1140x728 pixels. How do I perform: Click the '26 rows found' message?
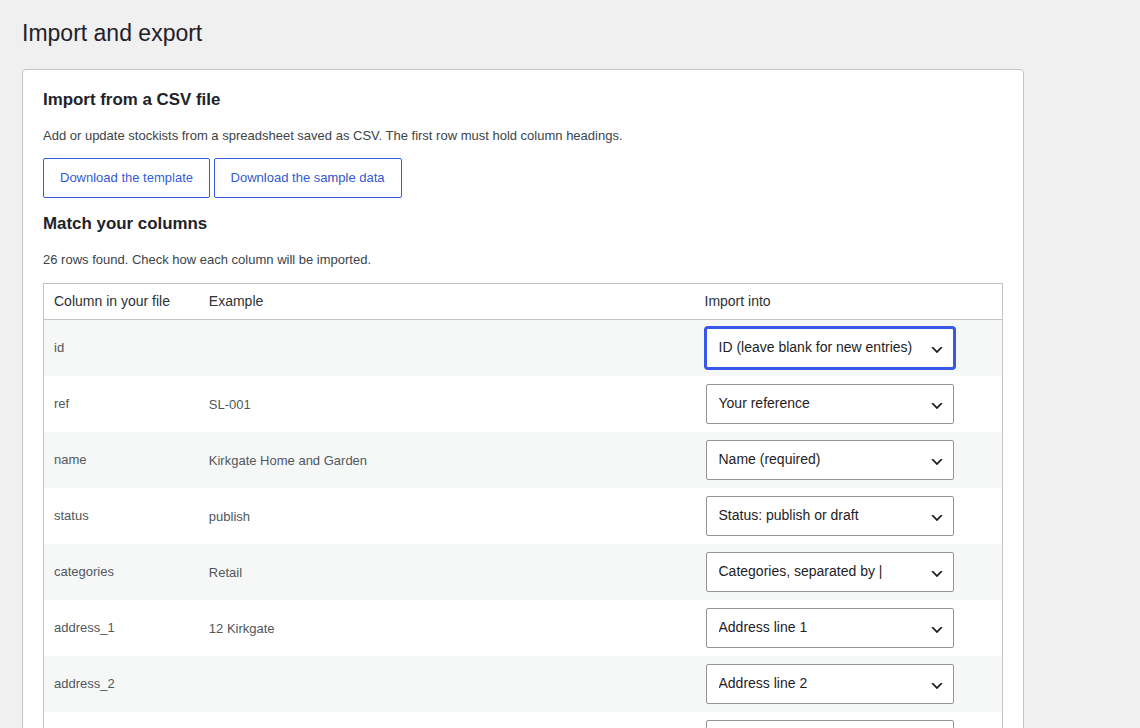click(206, 260)
